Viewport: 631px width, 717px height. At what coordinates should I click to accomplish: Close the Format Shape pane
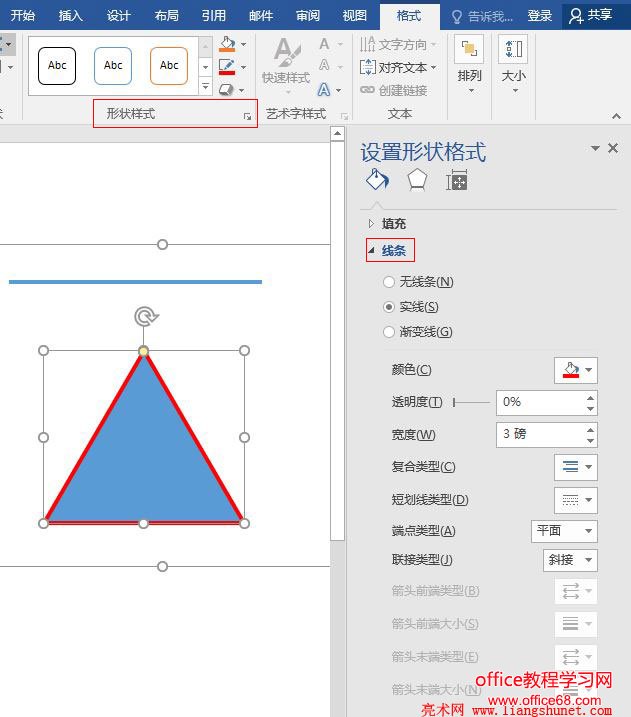pos(613,148)
